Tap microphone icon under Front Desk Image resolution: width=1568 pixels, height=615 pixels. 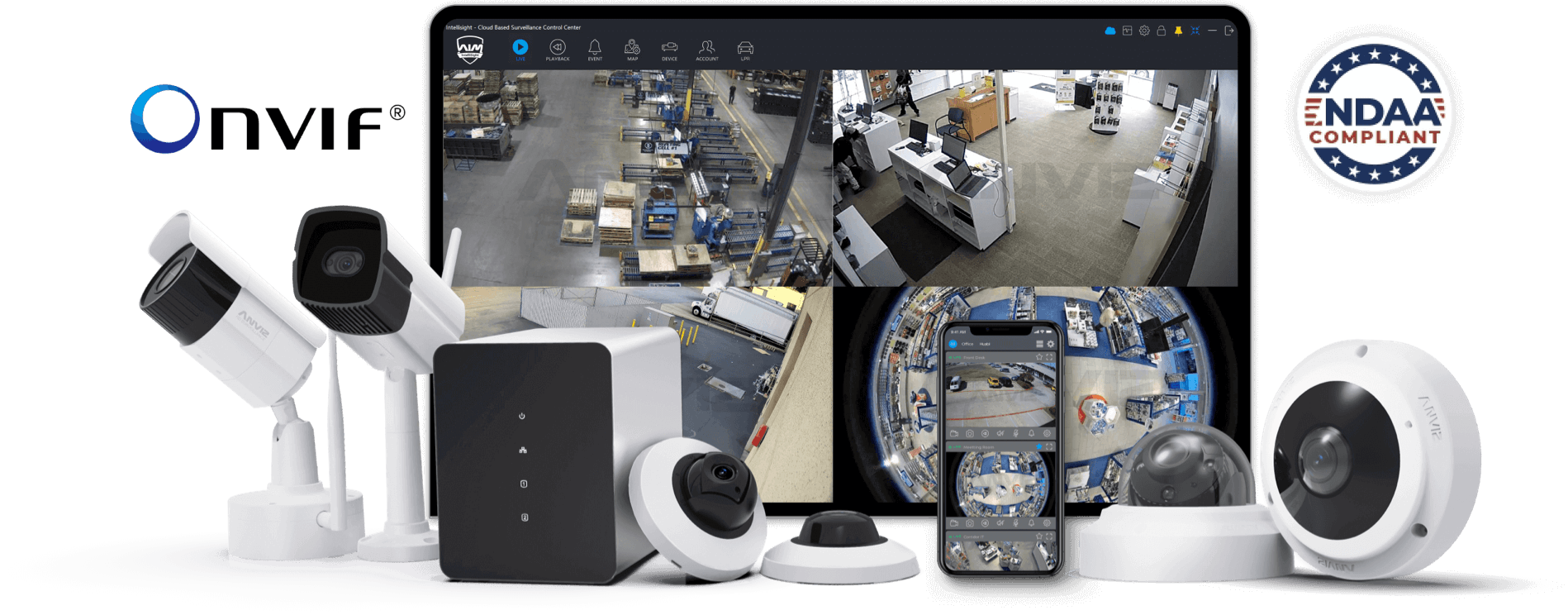pyautogui.click(x=1015, y=433)
